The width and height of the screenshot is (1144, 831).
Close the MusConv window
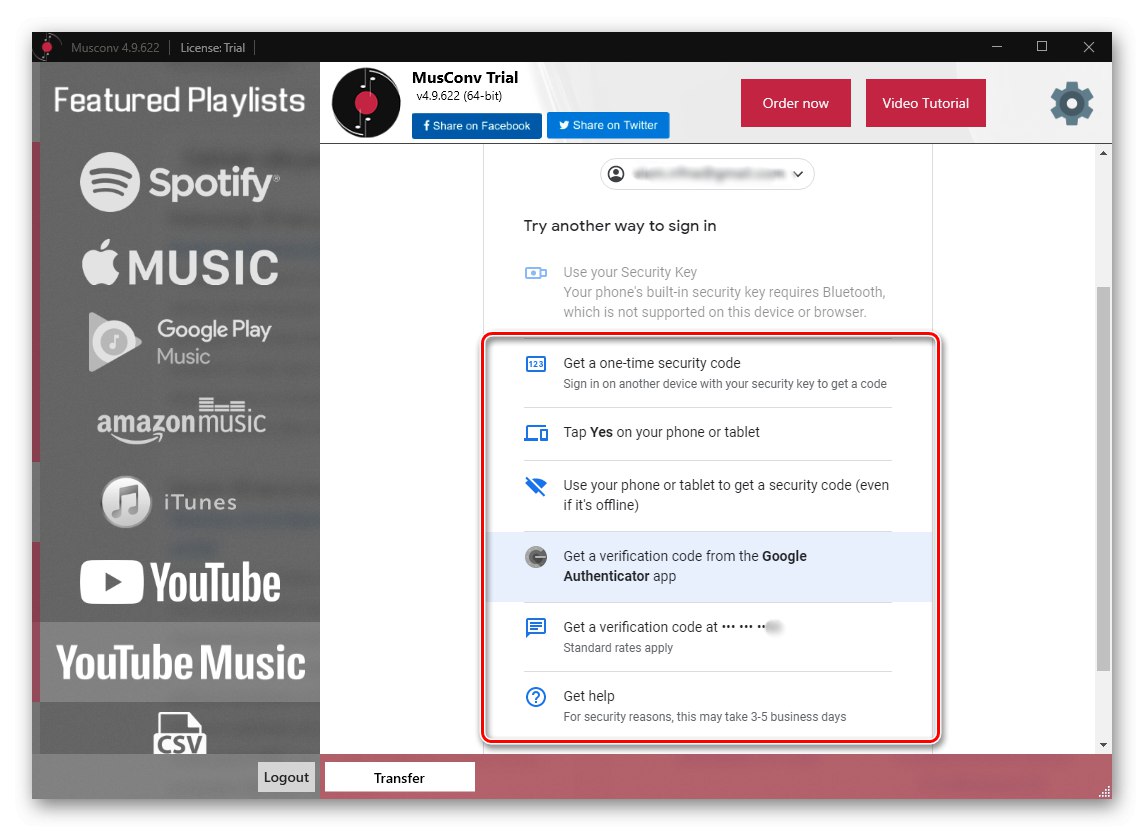tap(1089, 47)
